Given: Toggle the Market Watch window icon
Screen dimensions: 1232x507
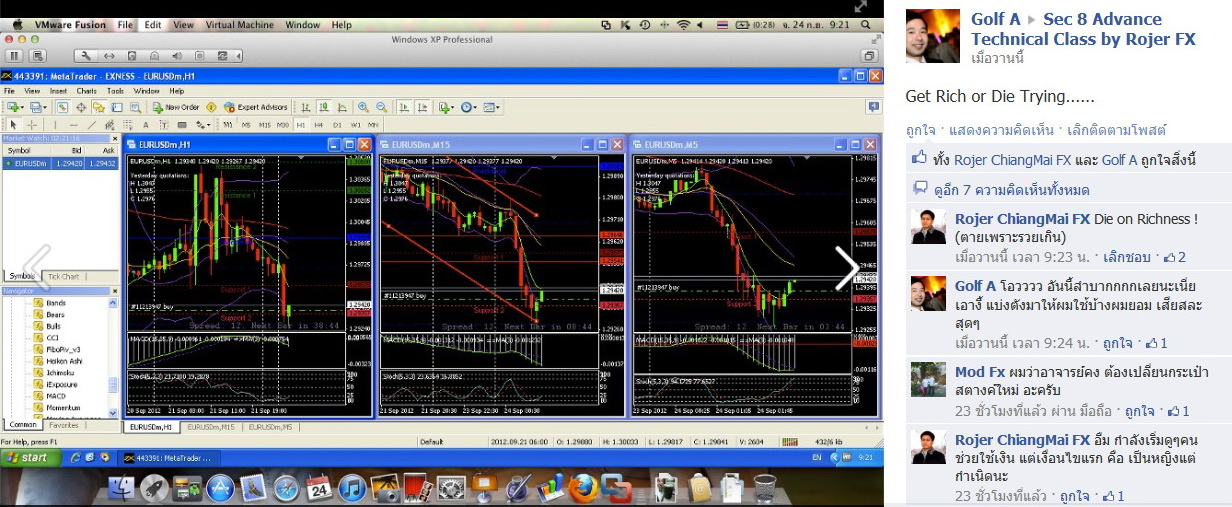Looking at the screenshot, I should click(x=62, y=107).
